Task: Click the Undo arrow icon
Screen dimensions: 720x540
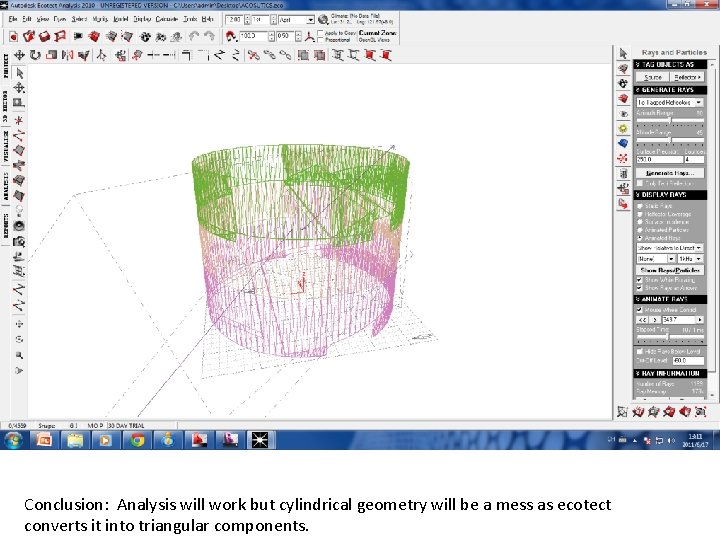Action: coord(194,36)
